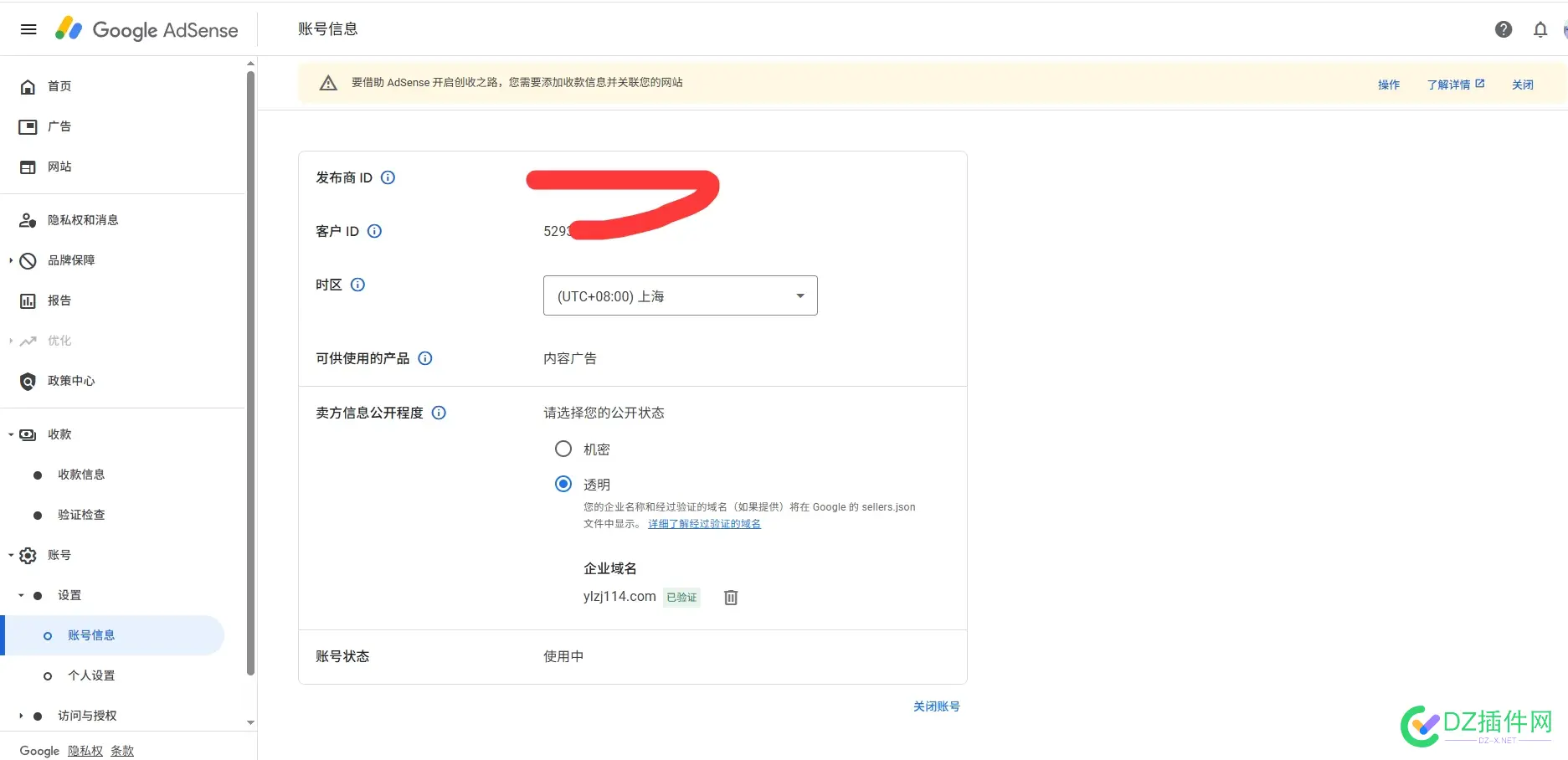Click the 广告 ads icon
1568x760 pixels.
pos(28,126)
